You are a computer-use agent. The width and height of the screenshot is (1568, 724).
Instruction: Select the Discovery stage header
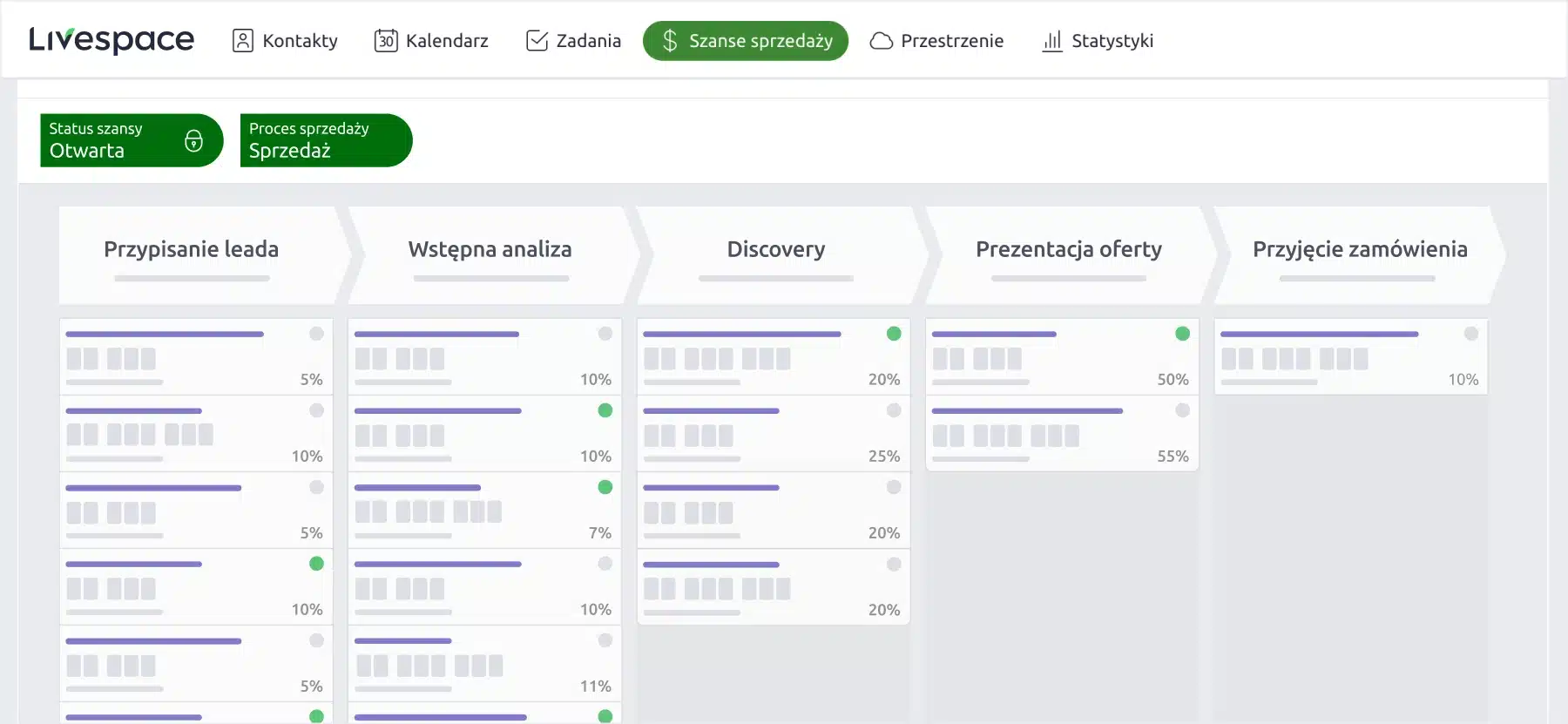coord(781,255)
